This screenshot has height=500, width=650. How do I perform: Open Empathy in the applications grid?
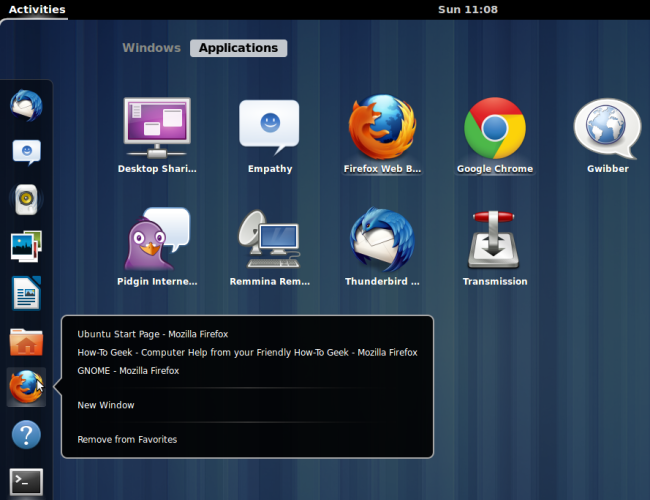270,135
